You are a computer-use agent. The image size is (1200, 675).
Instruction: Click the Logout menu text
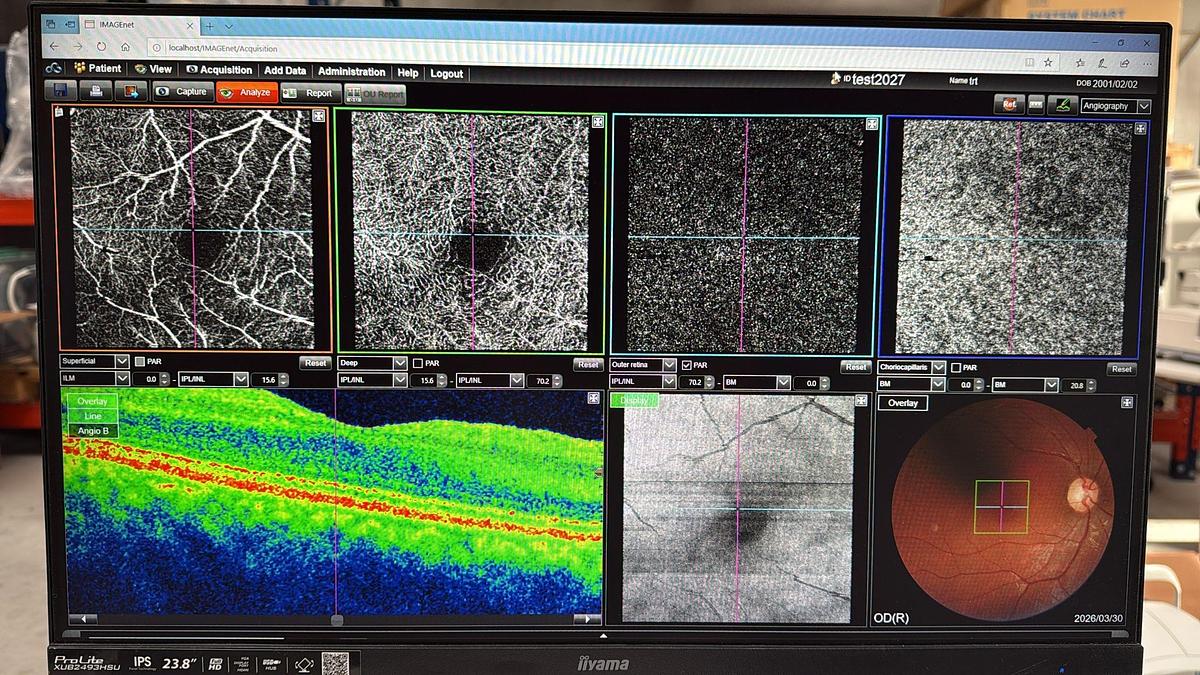click(446, 72)
